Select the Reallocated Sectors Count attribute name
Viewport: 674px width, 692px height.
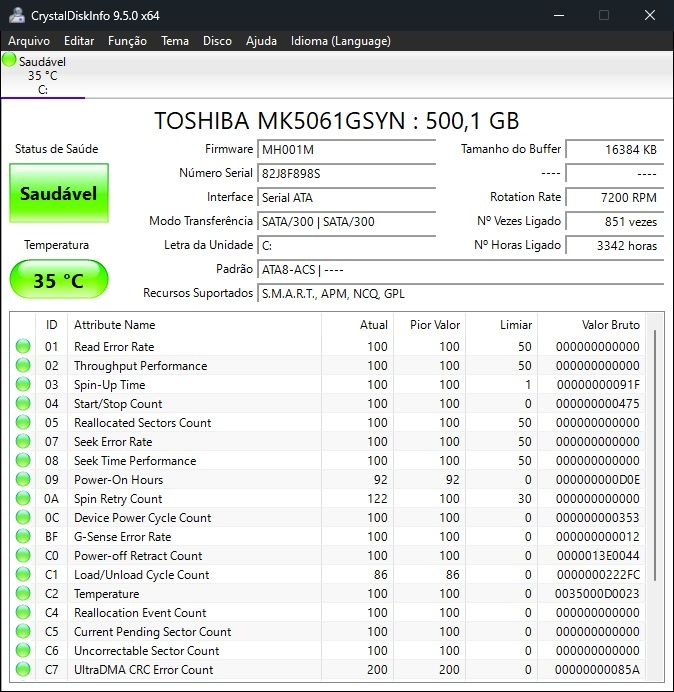143,422
